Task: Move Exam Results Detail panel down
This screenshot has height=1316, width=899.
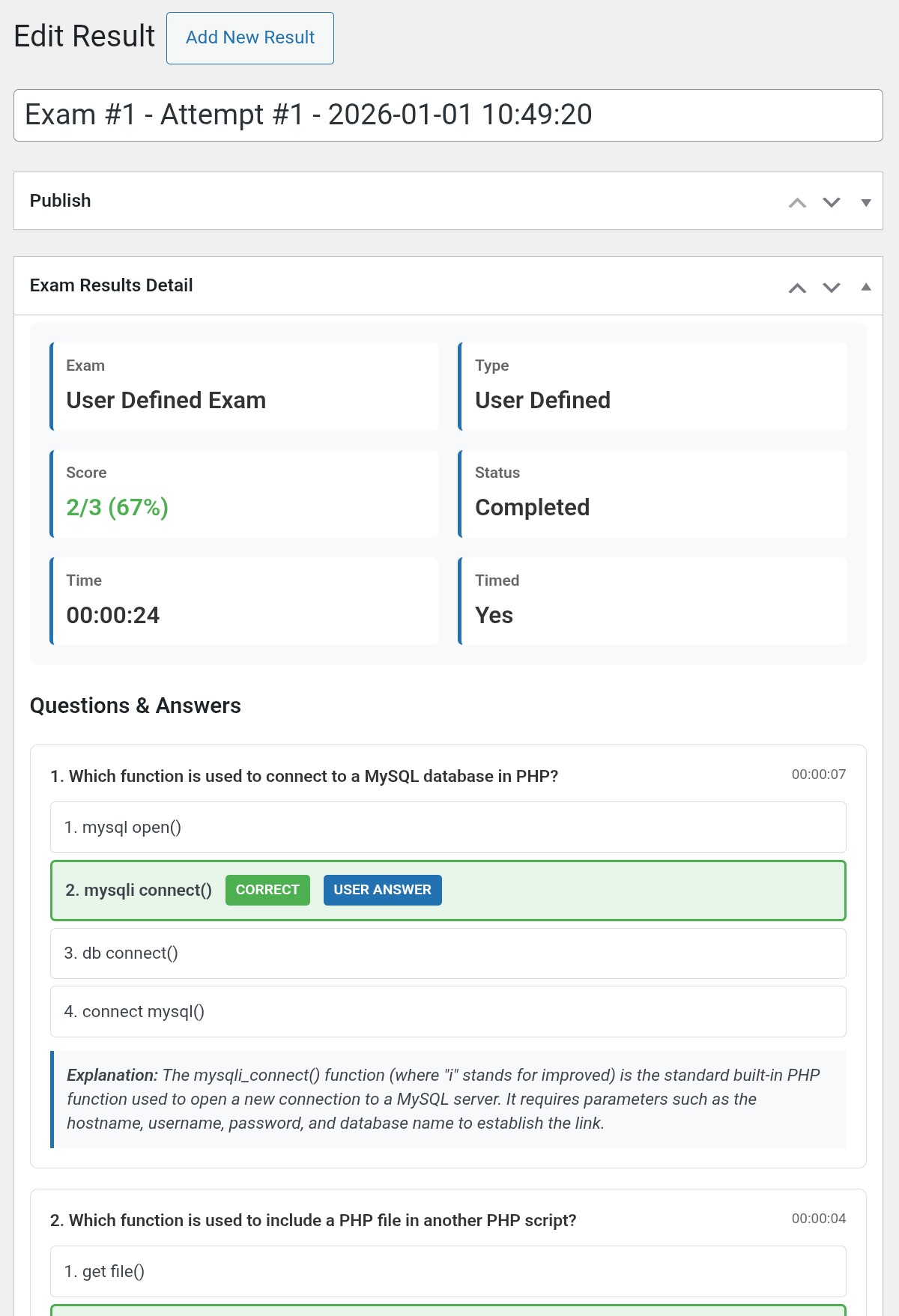Action: point(832,288)
